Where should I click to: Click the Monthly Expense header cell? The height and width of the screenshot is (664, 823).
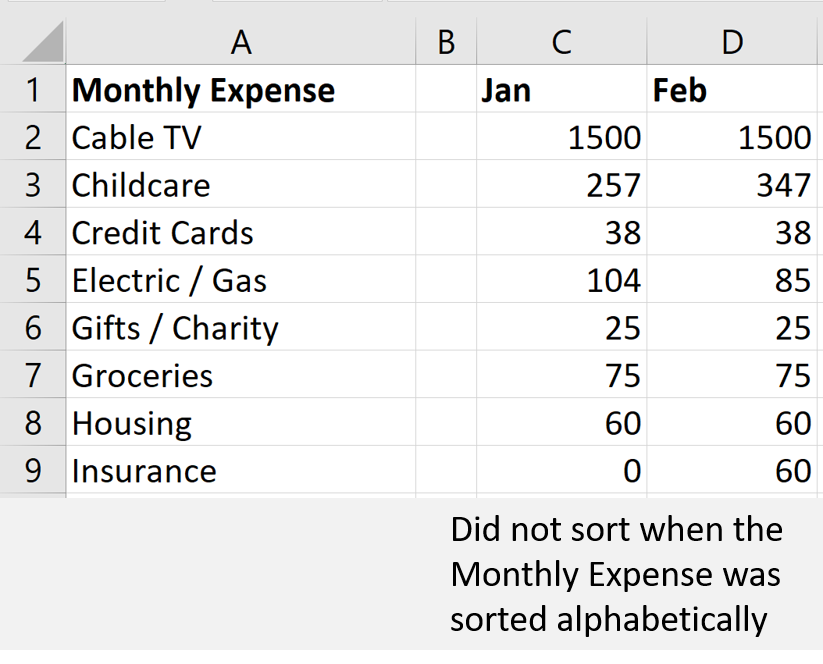click(x=241, y=89)
